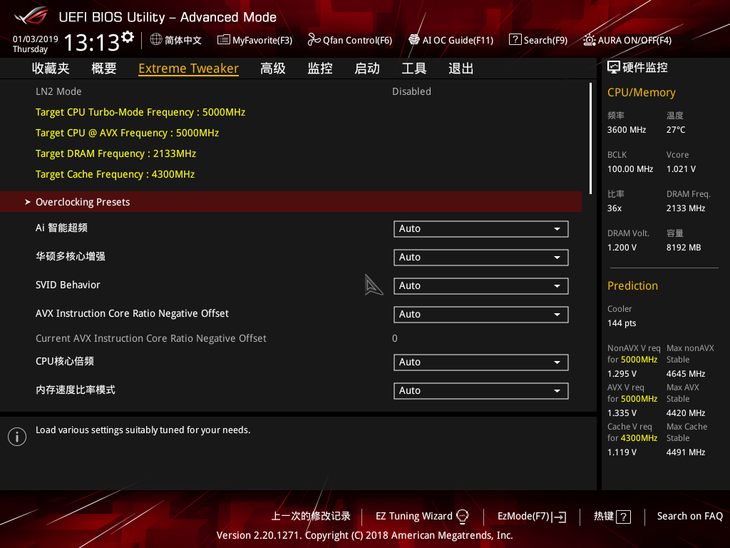Click 1.295 V NonAVX voltage value
The height and width of the screenshot is (548, 730).
click(622, 374)
